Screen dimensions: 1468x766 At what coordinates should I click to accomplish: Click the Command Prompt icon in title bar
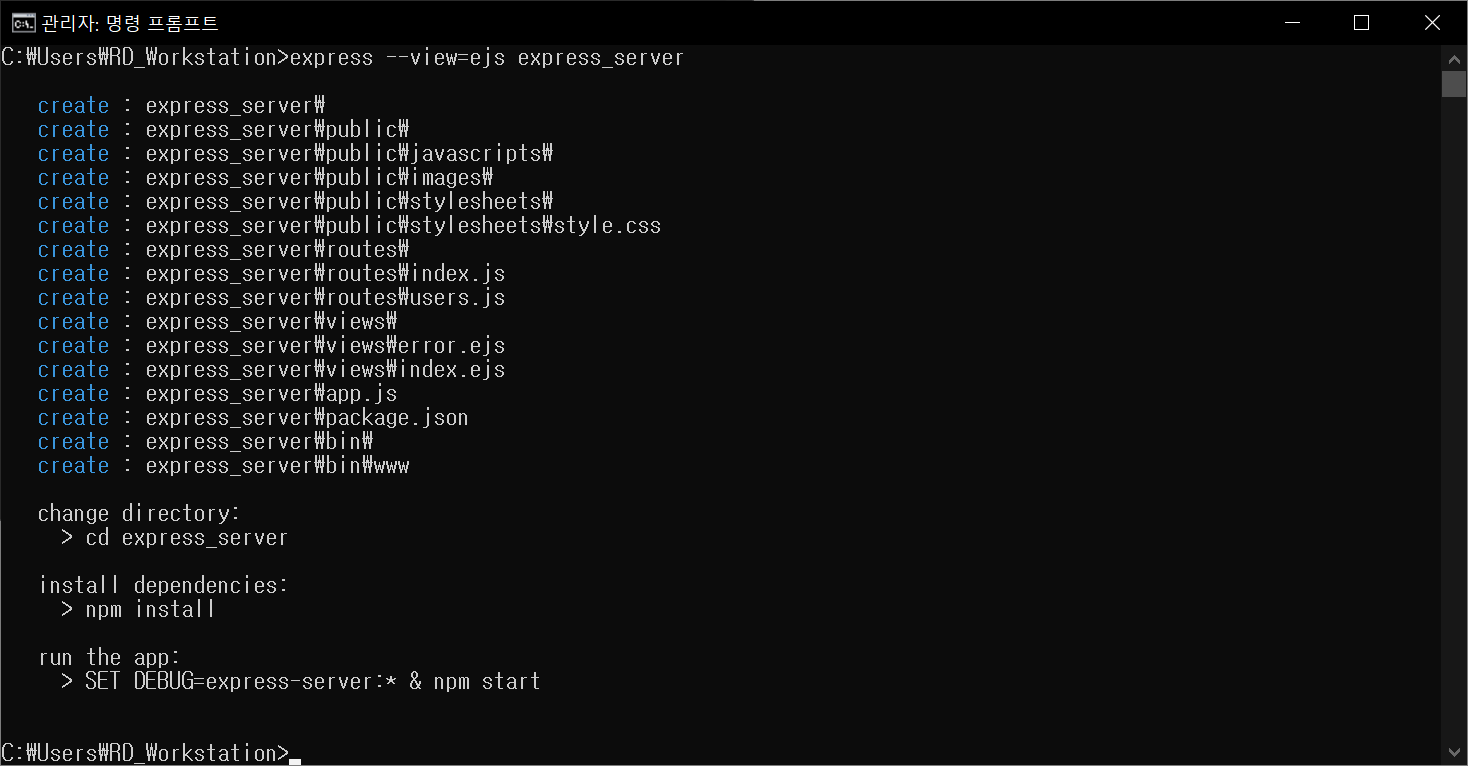click(22, 22)
